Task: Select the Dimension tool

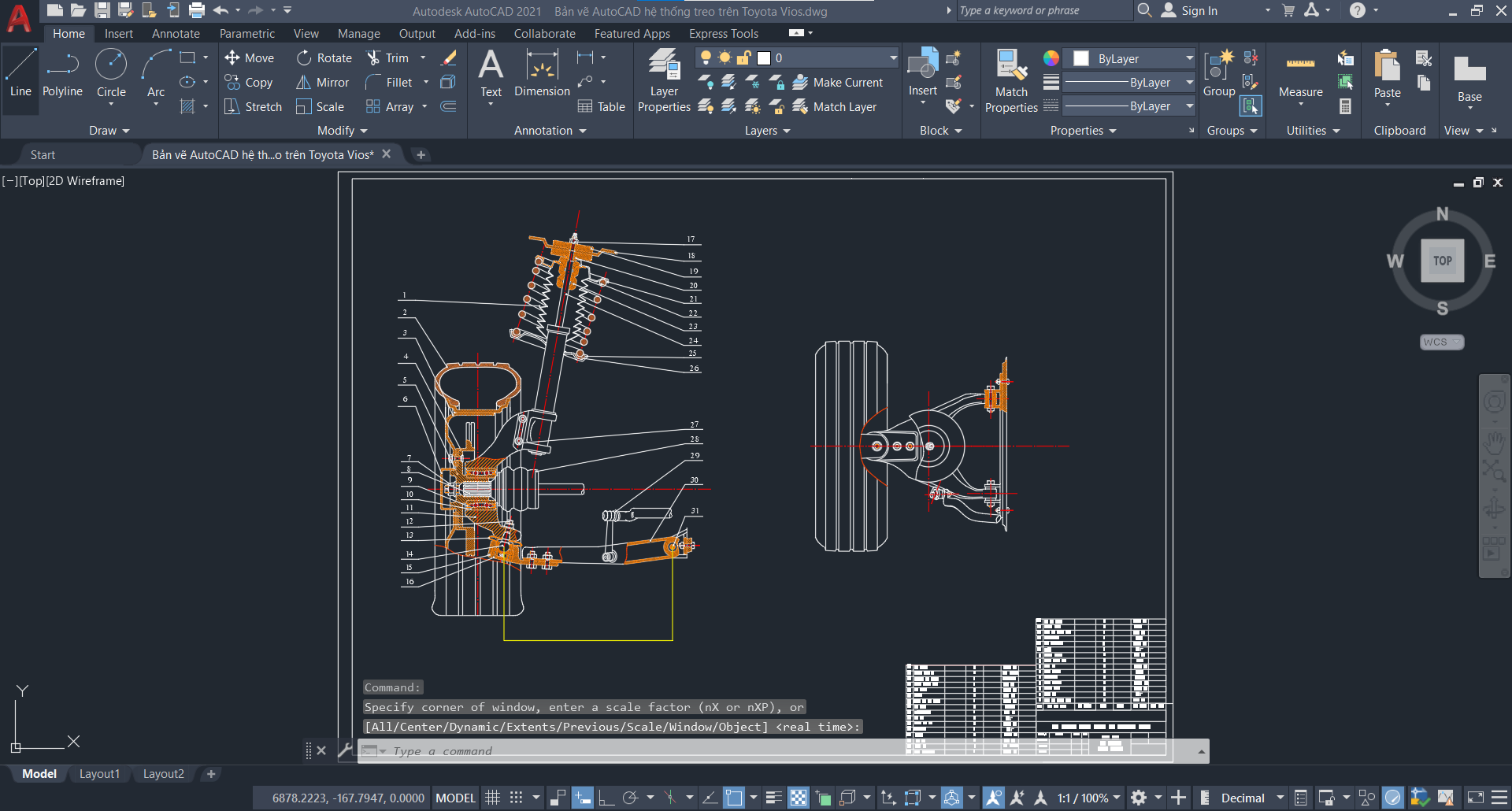Action: [x=542, y=73]
